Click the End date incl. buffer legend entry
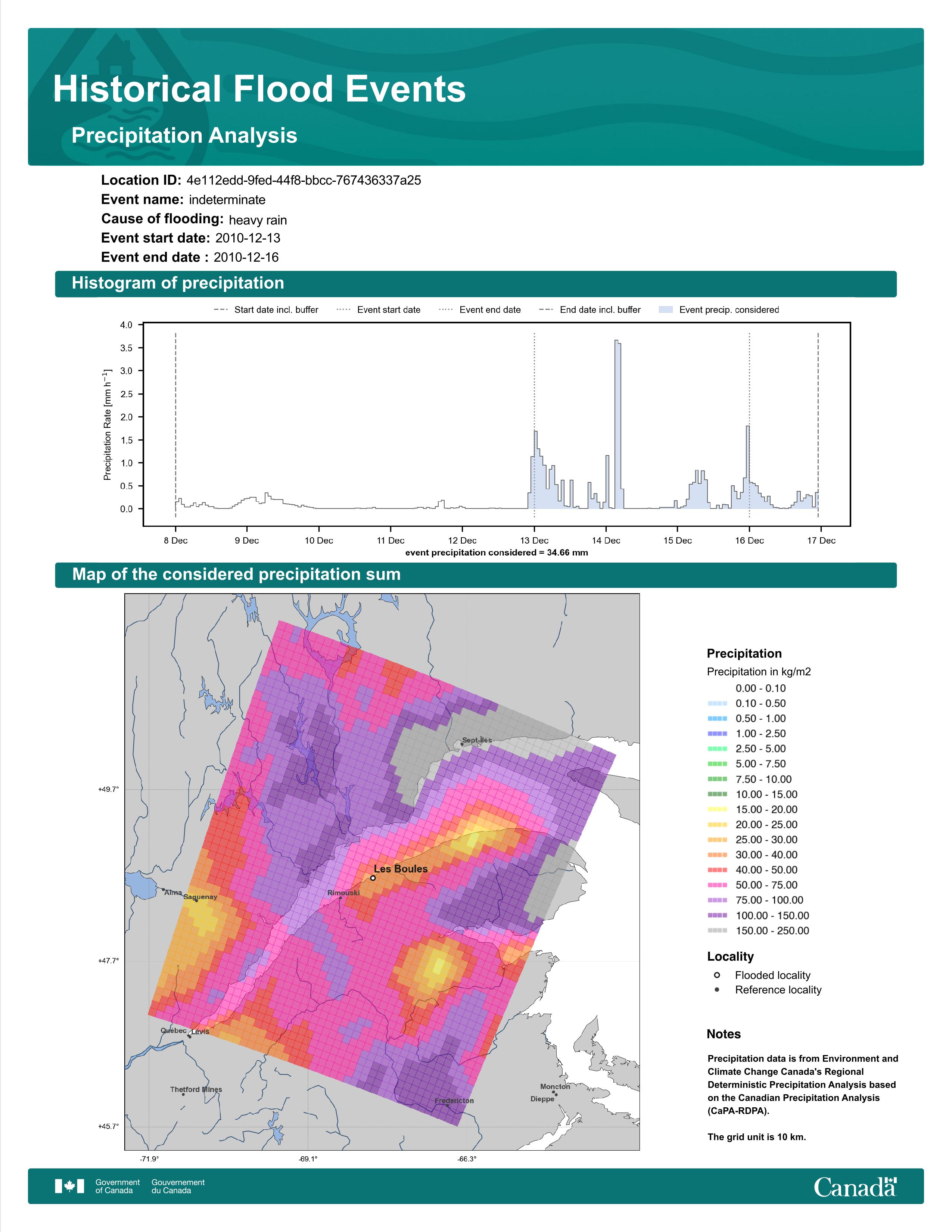 [590, 310]
